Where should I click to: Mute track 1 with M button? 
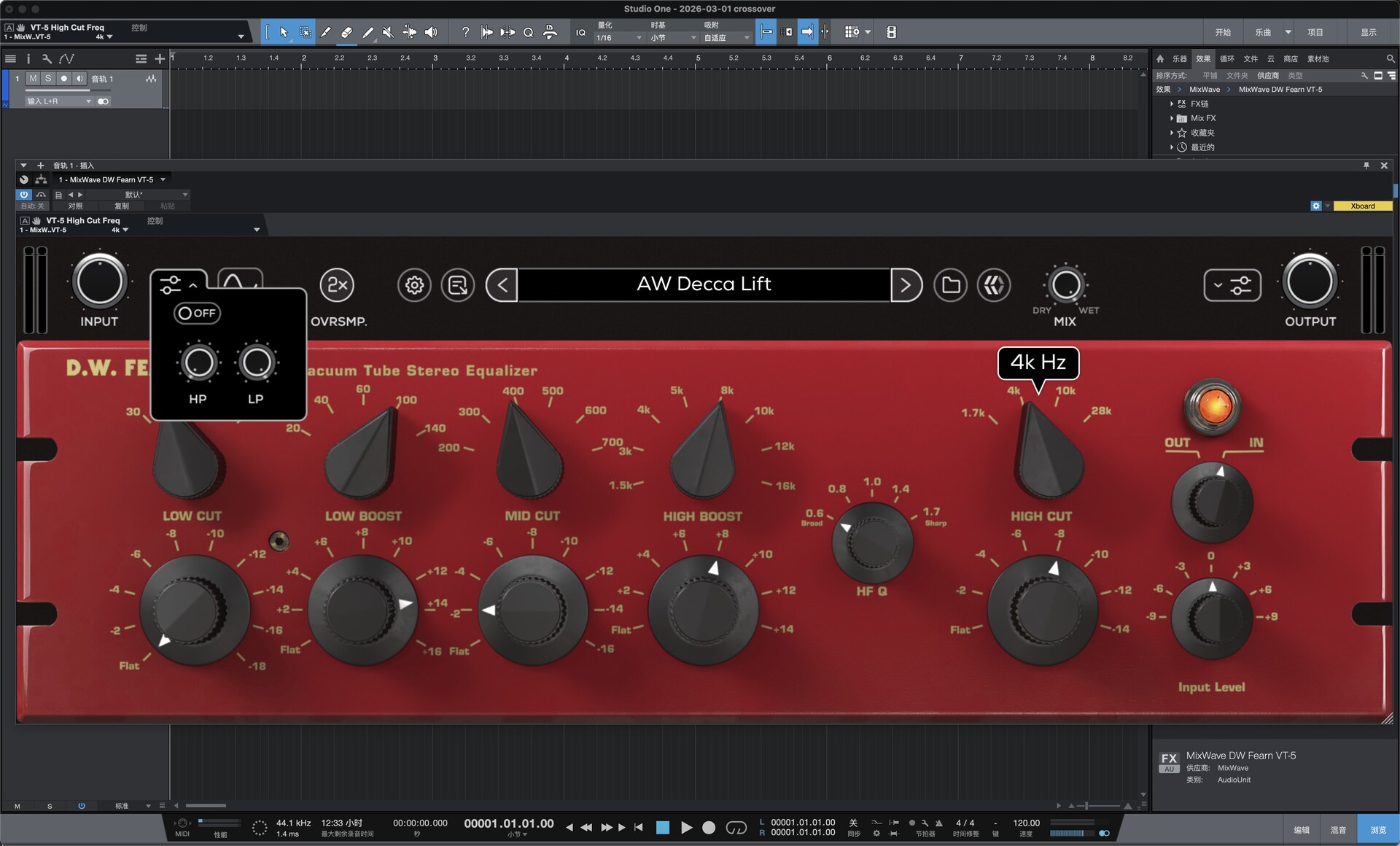pos(33,79)
